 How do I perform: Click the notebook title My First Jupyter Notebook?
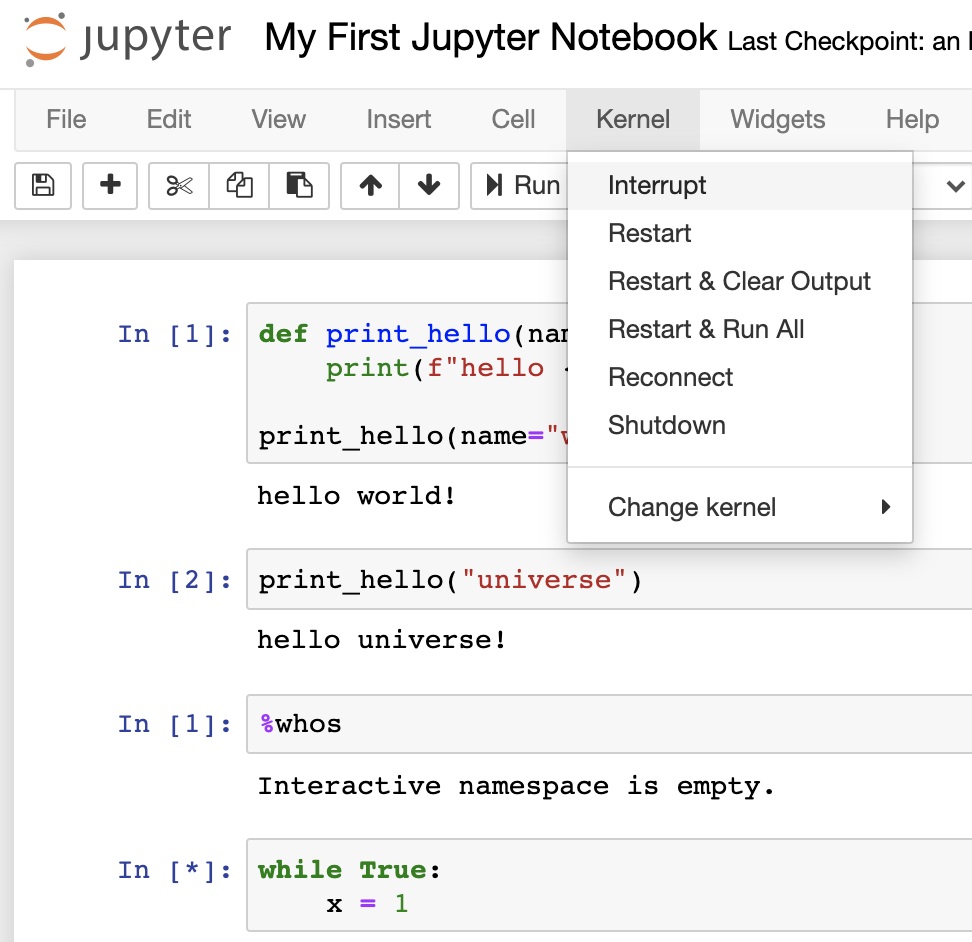pos(491,37)
